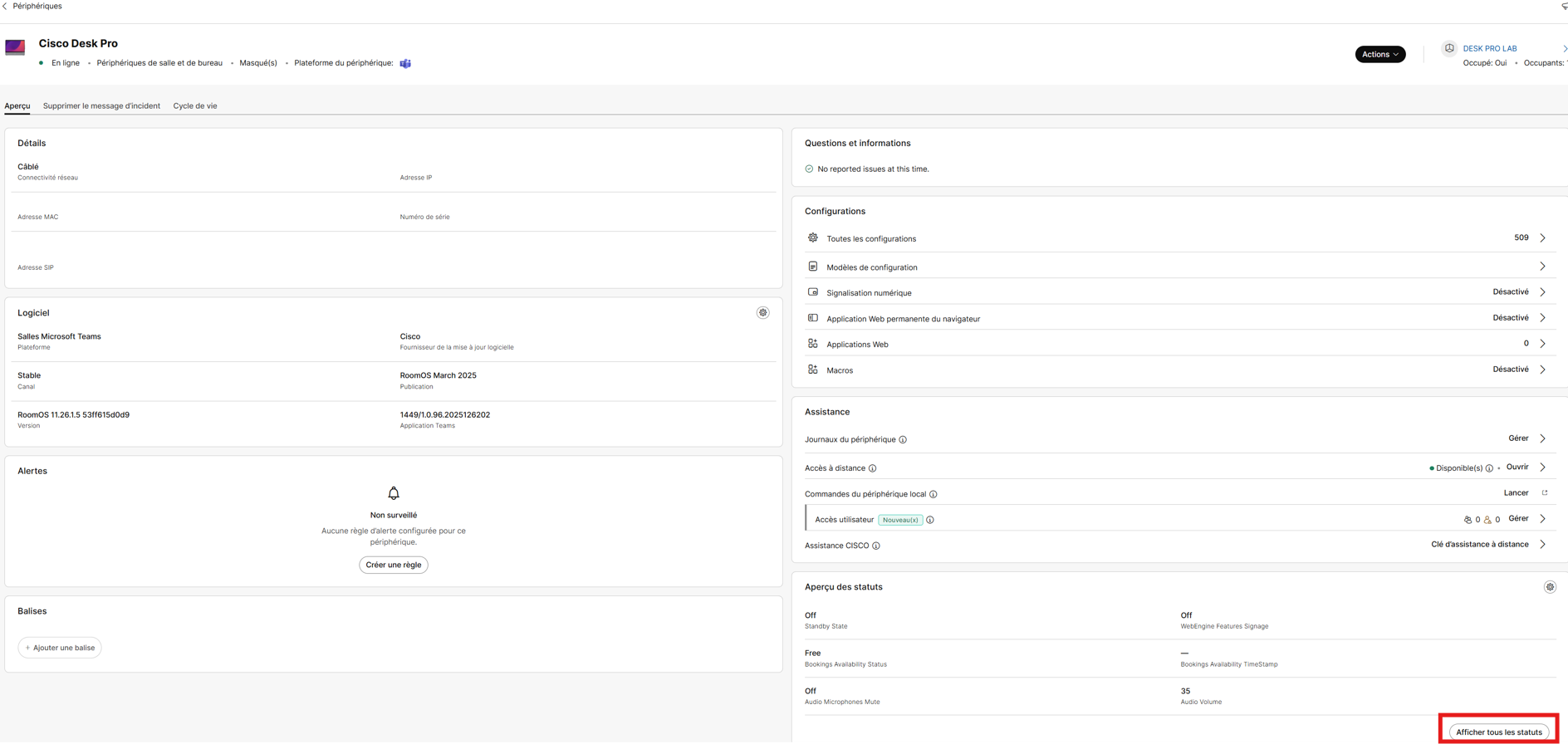Click user count icon in Accès utilisateur row

[x=1468, y=520]
